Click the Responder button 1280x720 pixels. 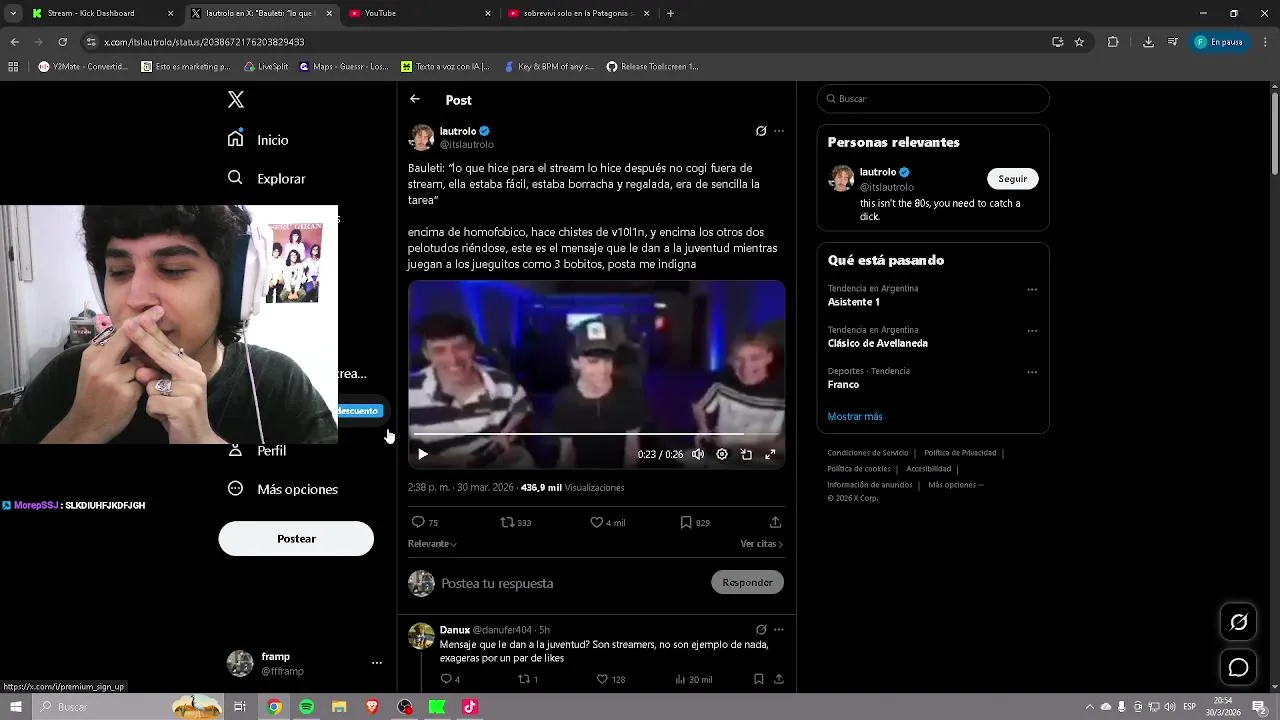[x=747, y=582]
